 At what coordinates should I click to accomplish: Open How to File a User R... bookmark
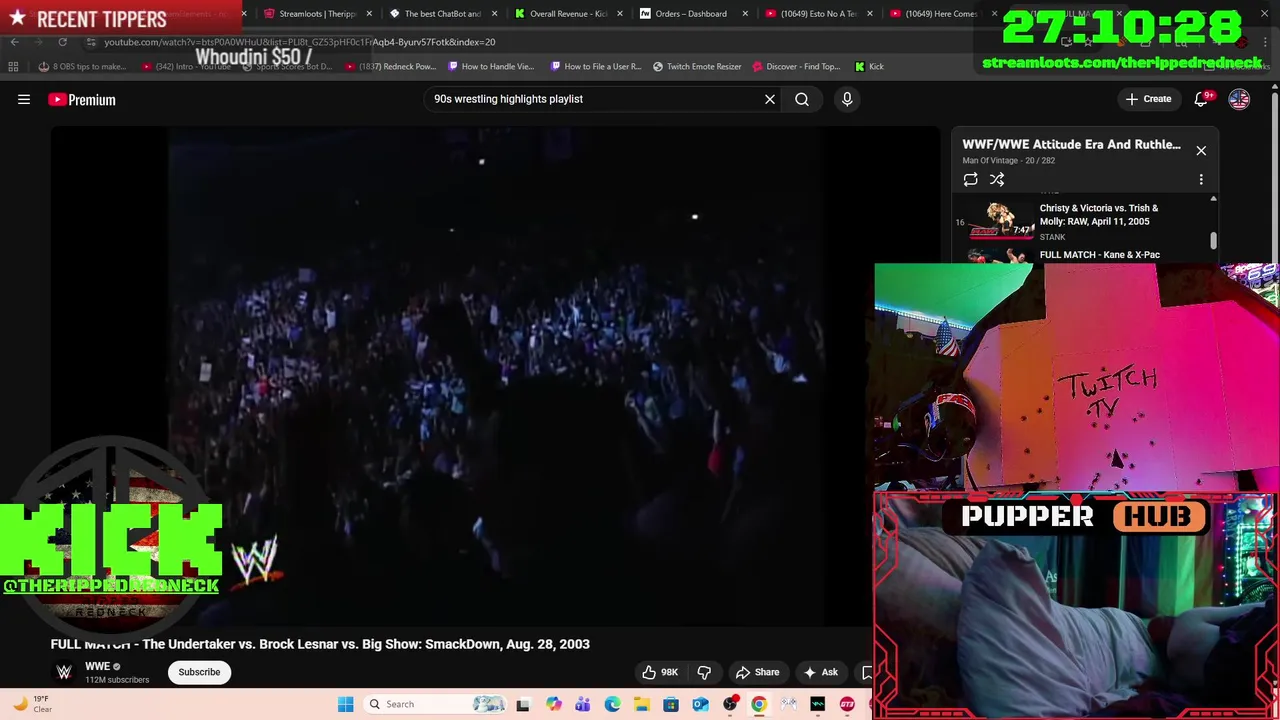596,66
